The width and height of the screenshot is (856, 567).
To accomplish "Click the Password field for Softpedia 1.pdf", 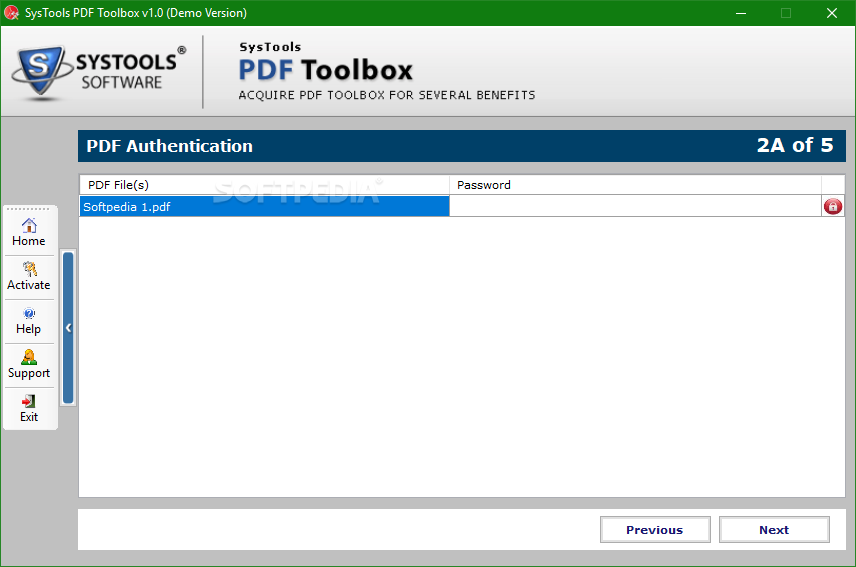I will [x=635, y=206].
